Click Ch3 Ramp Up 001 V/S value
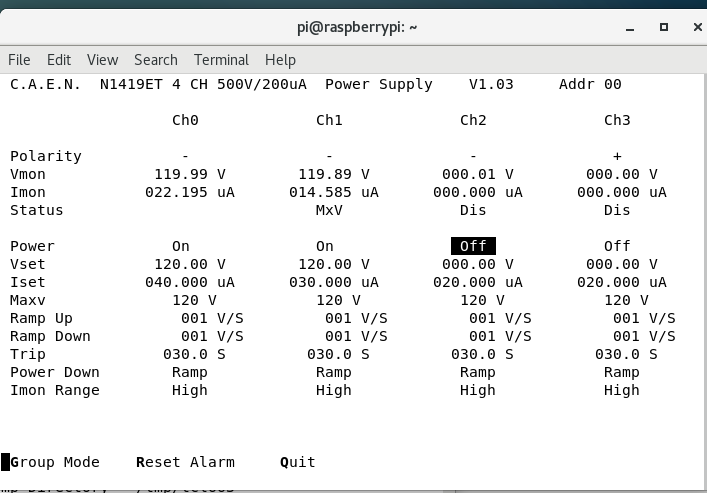 [x=644, y=318]
